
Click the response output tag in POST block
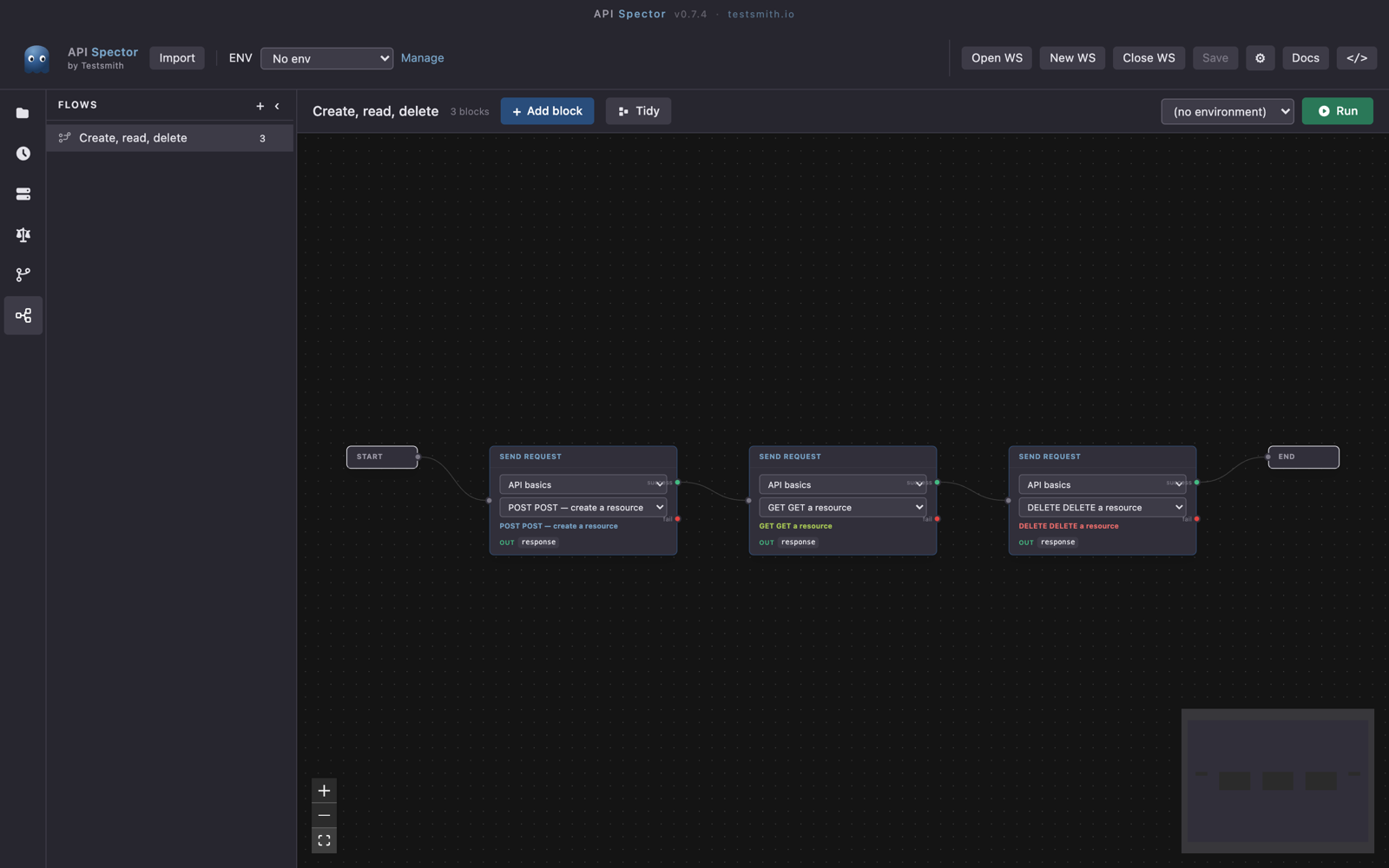click(x=538, y=542)
